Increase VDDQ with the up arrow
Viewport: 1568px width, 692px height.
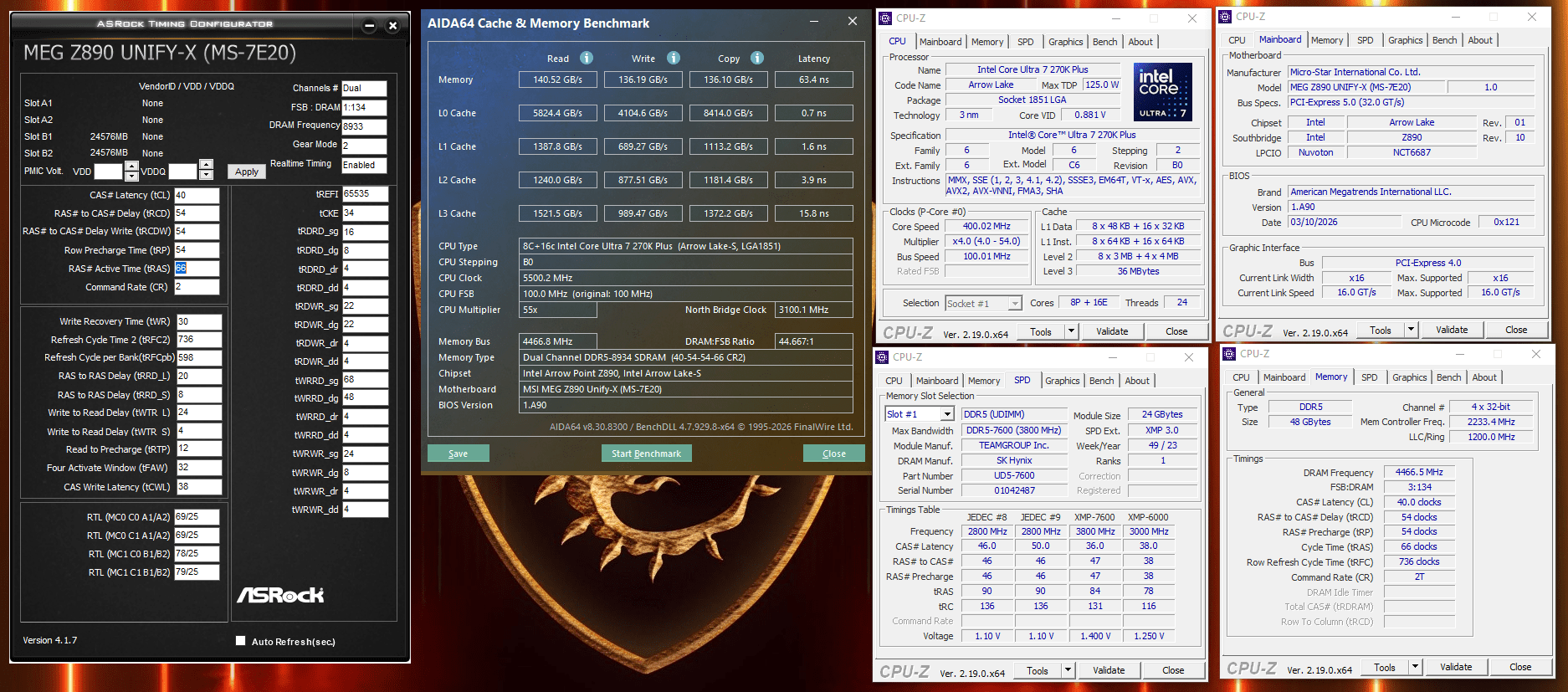tap(207, 164)
